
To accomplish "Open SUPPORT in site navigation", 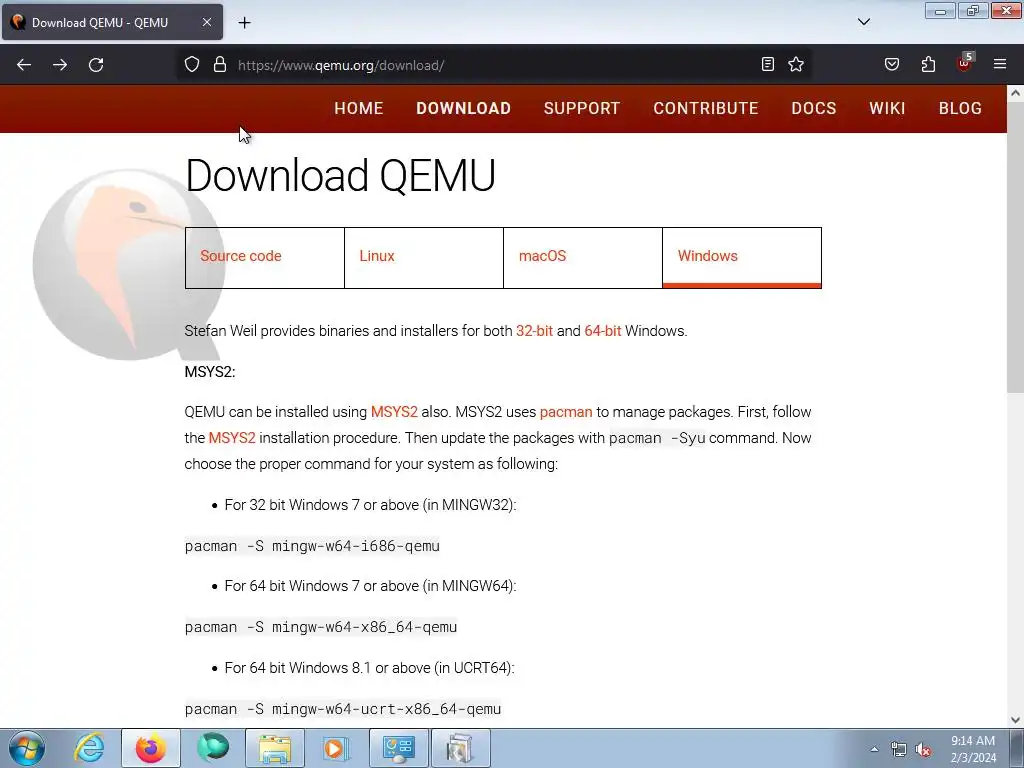I will coord(582,108).
